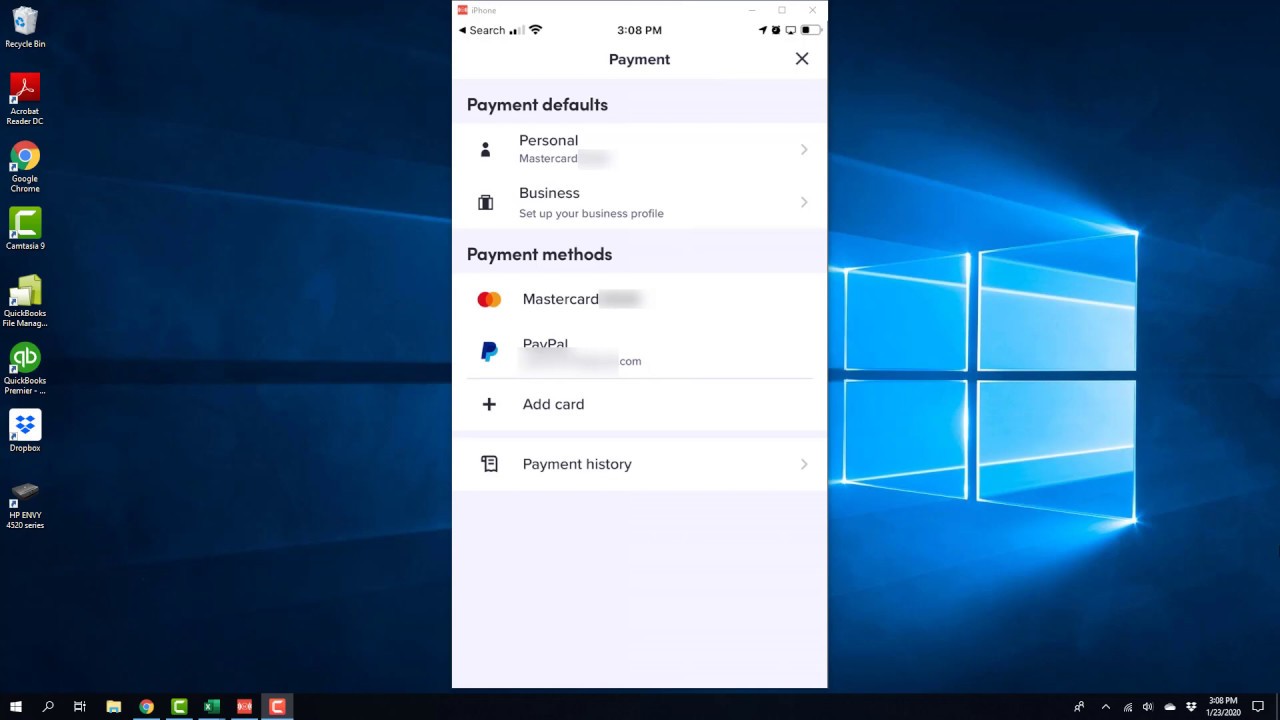
Task: Click the phone alarm clock status icon
Action: pos(776,30)
